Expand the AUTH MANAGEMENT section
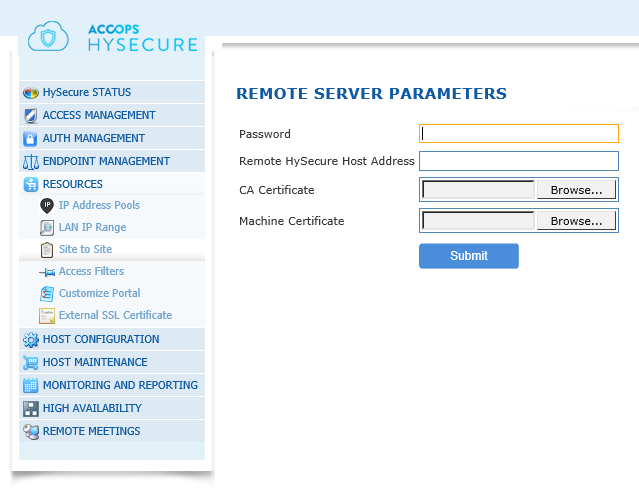The image size is (639, 498). pyautogui.click(x=112, y=138)
